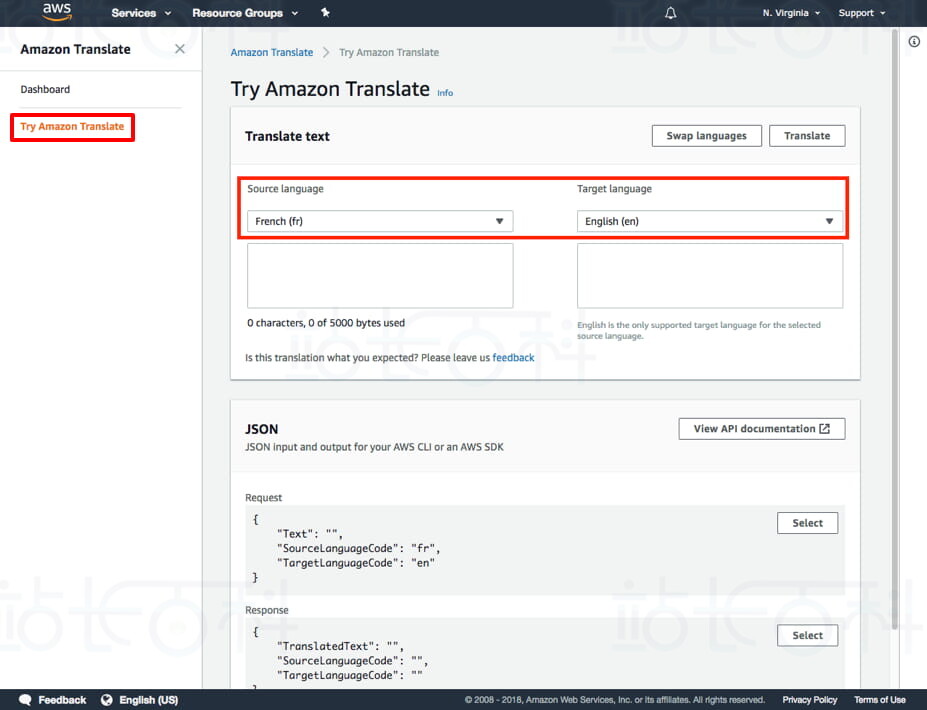This screenshot has height=710, width=927.
Task: Click the pin shortcut icon in top bar
Action: pyautogui.click(x=325, y=12)
